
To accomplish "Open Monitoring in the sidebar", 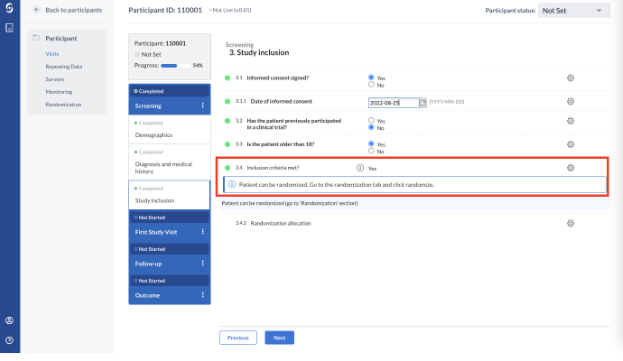I will pyautogui.click(x=59, y=92).
